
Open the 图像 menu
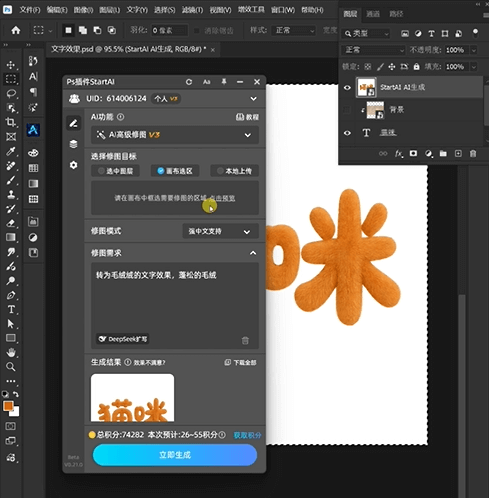pyautogui.click(x=83, y=10)
